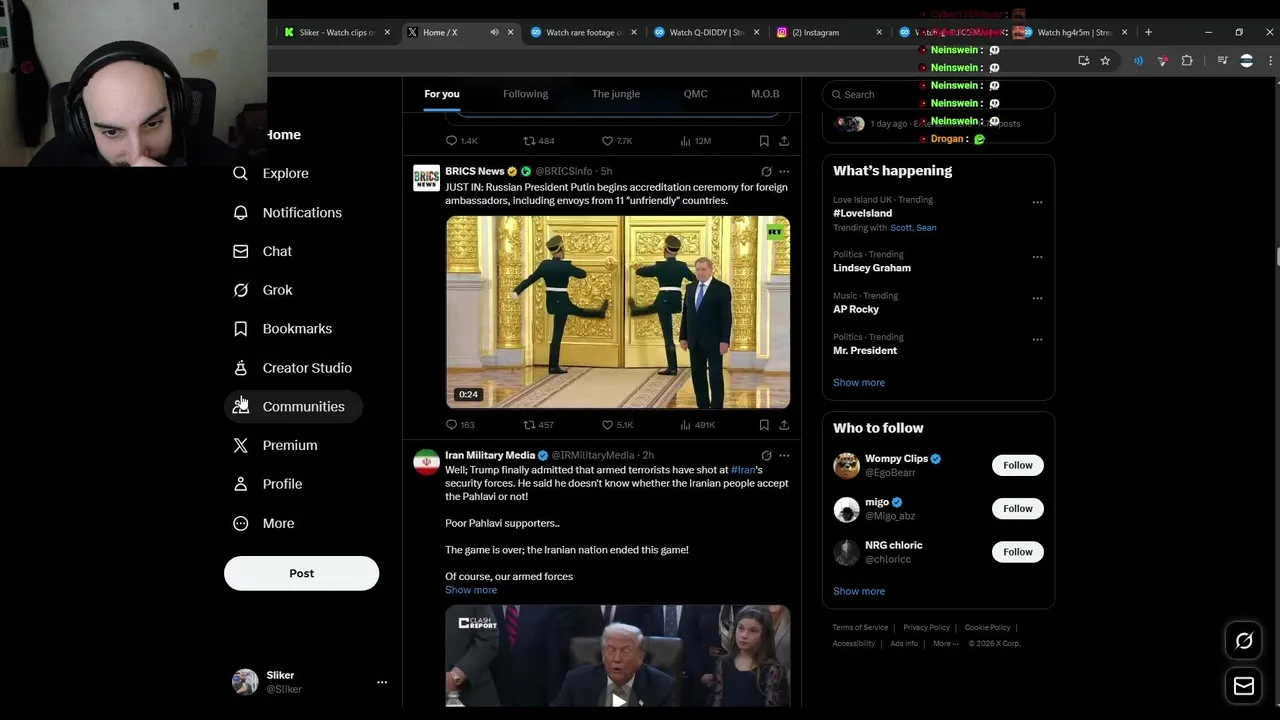
Task: Bookmark this page with browser star
Action: tap(1105, 61)
